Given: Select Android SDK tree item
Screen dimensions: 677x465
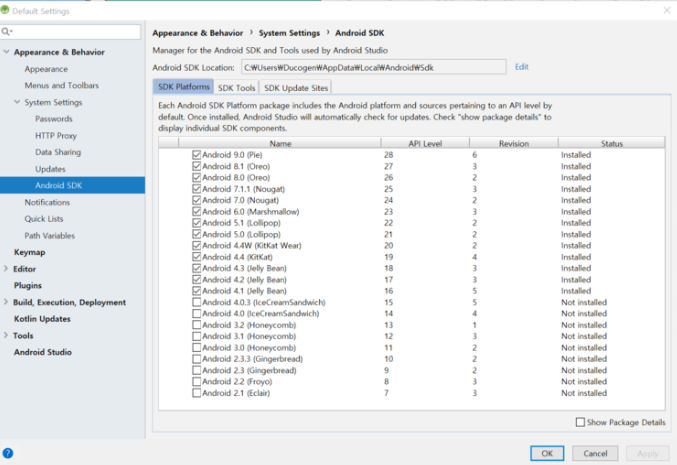Looking at the screenshot, I should pos(73,185).
